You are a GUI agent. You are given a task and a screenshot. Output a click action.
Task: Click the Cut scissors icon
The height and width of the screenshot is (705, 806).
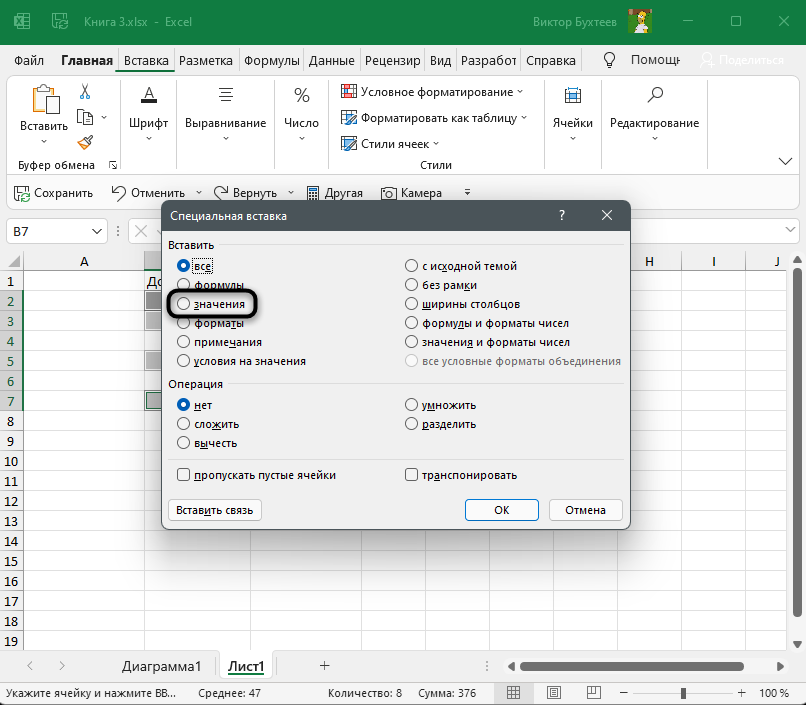85,92
